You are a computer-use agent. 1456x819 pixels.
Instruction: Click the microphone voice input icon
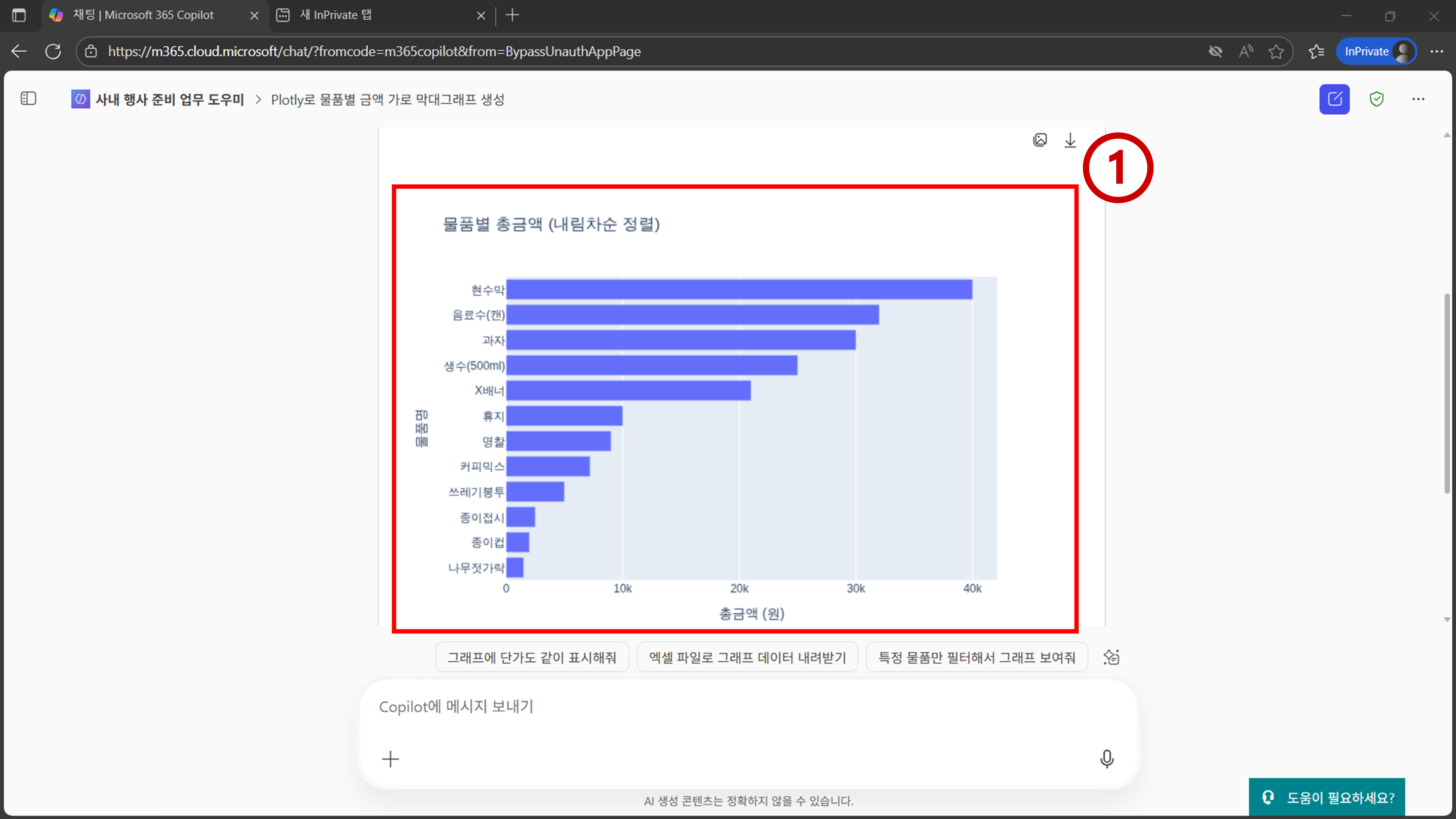coord(1107,759)
